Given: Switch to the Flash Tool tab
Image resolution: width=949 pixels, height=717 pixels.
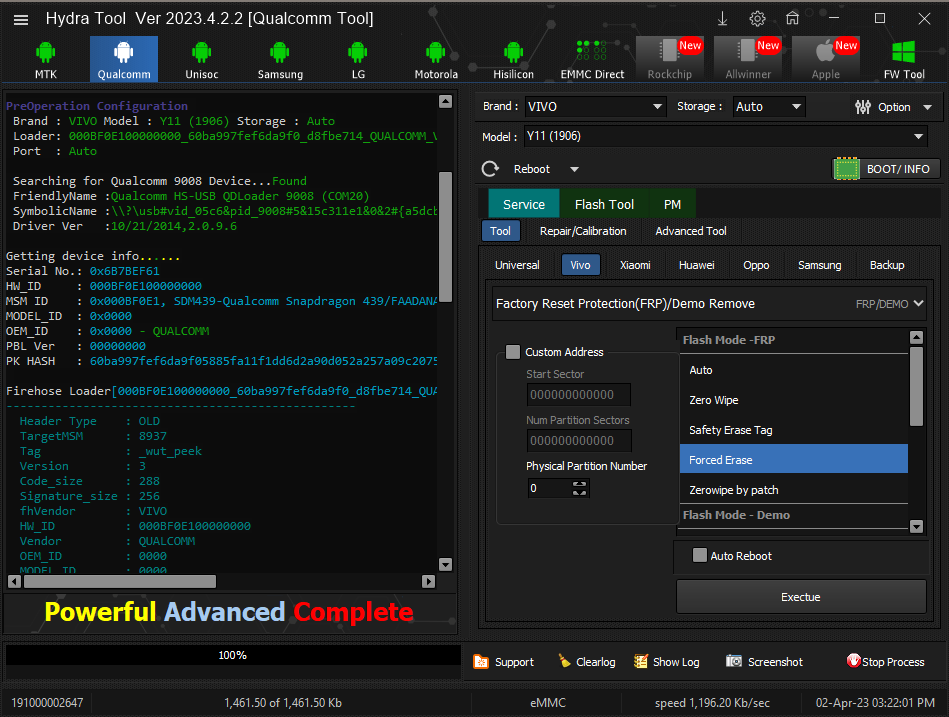Looking at the screenshot, I should (604, 205).
